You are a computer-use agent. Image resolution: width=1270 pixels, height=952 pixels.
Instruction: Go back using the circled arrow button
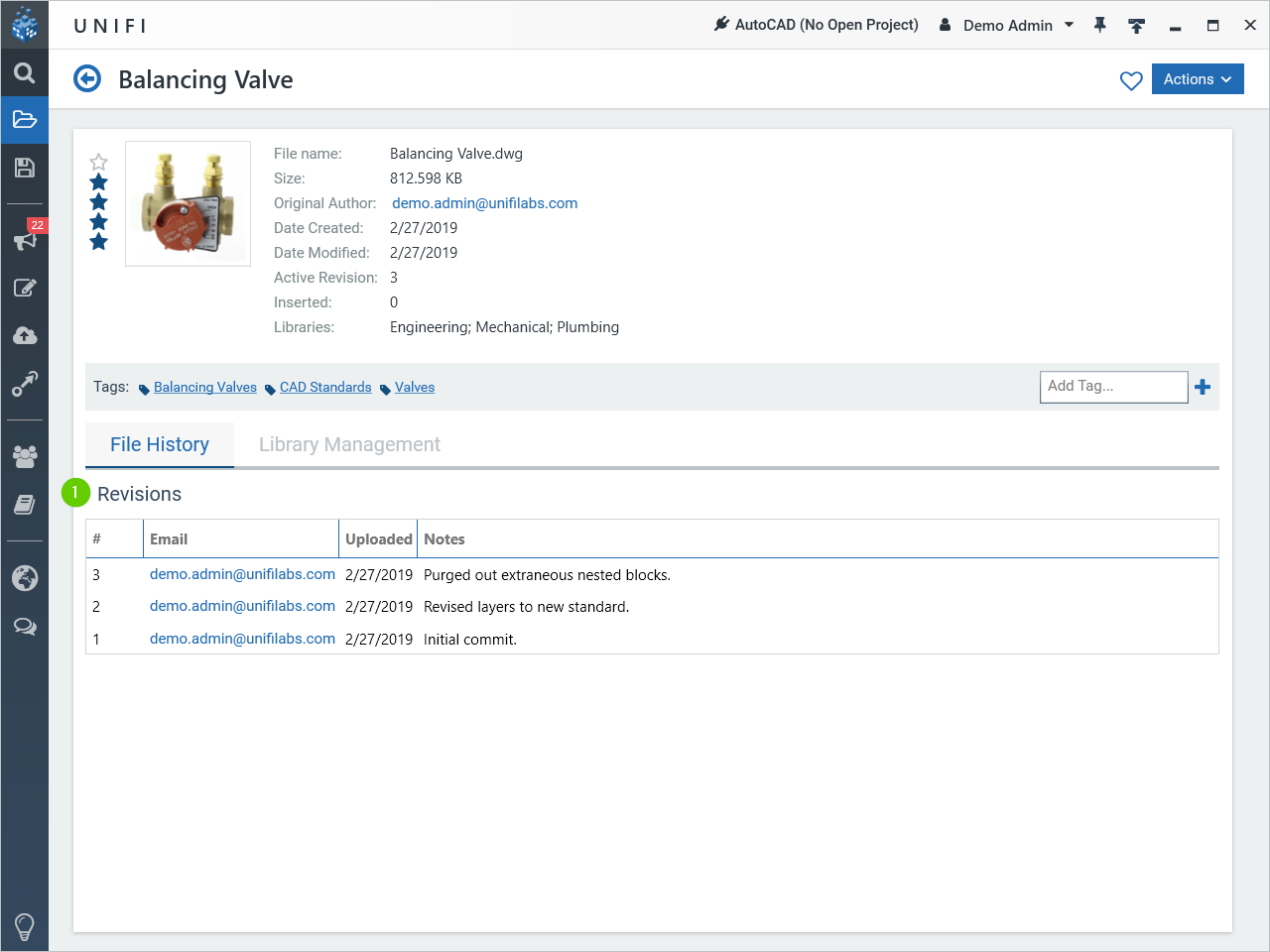click(x=87, y=78)
